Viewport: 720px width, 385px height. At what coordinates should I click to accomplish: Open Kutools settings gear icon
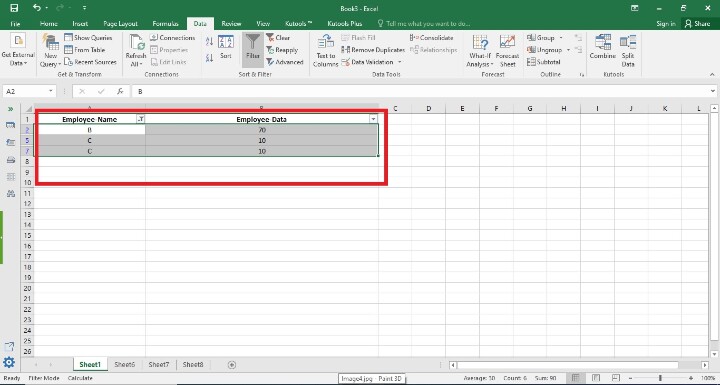pos(9,362)
